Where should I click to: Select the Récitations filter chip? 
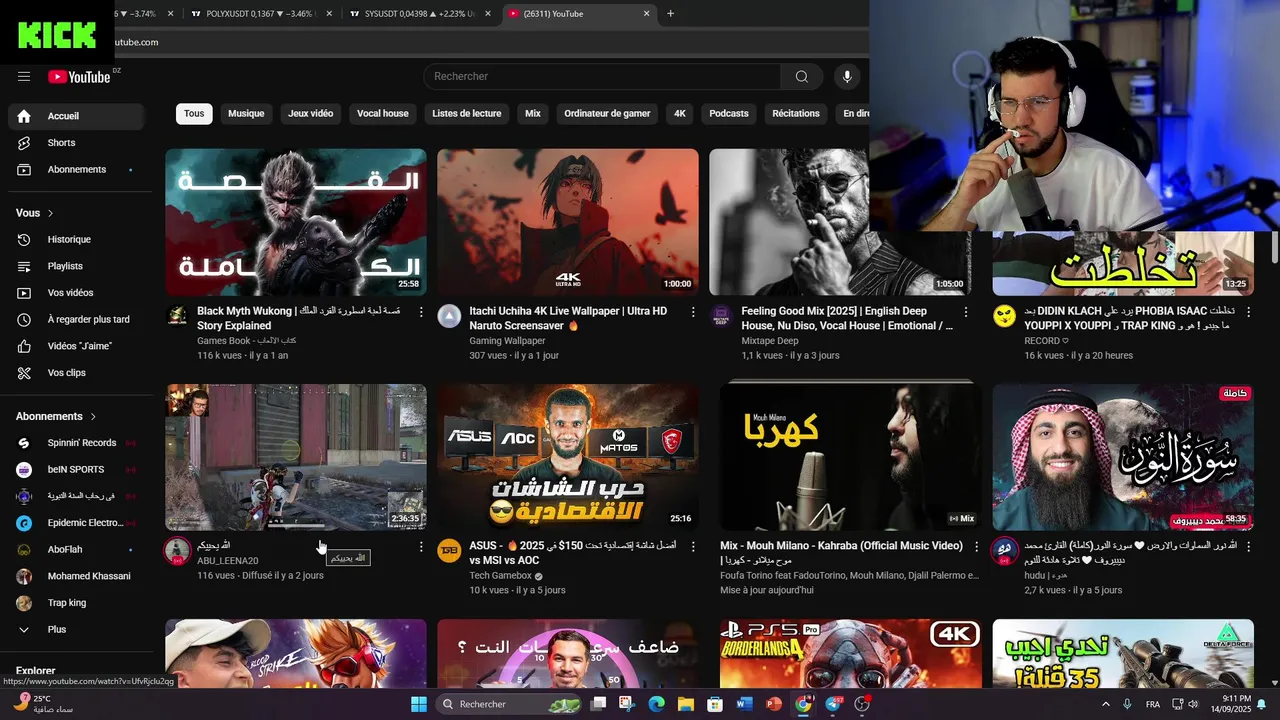(x=796, y=114)
